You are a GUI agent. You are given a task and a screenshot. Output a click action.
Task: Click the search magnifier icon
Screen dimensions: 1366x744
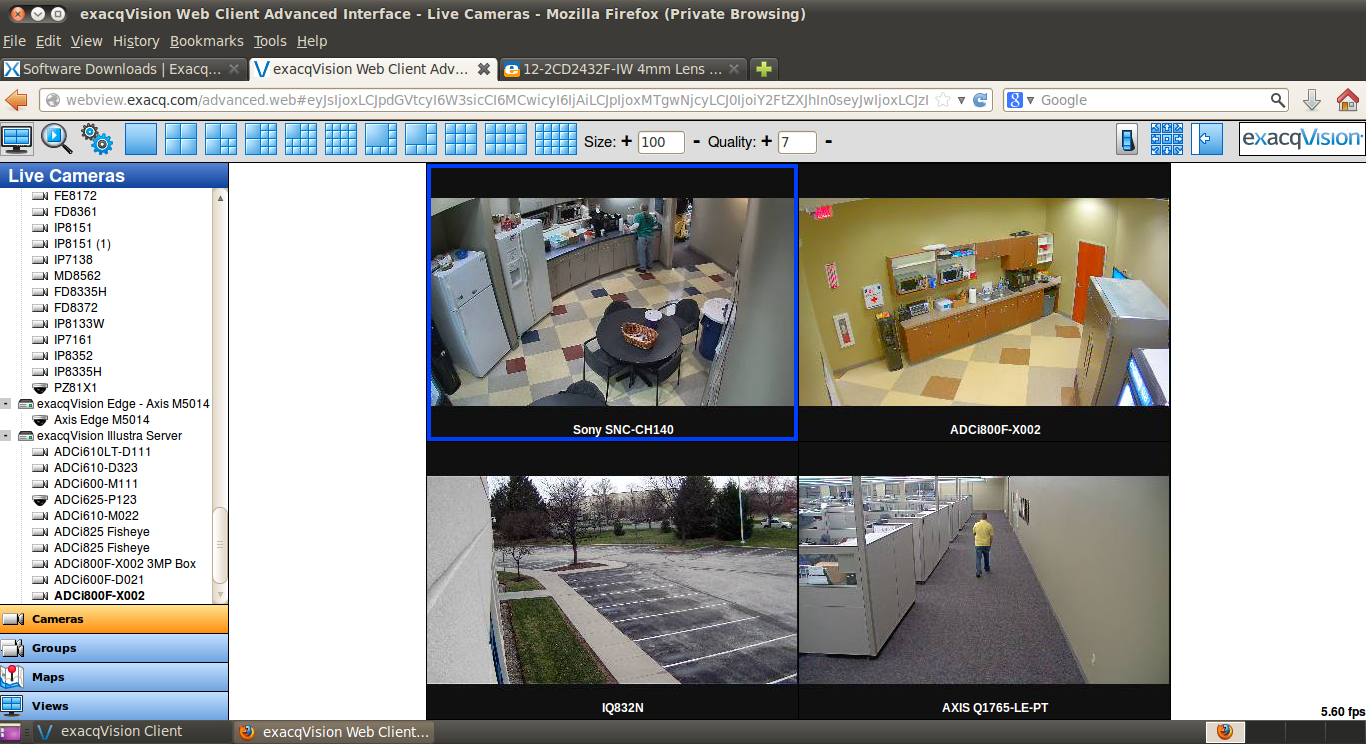(1278, 100)
